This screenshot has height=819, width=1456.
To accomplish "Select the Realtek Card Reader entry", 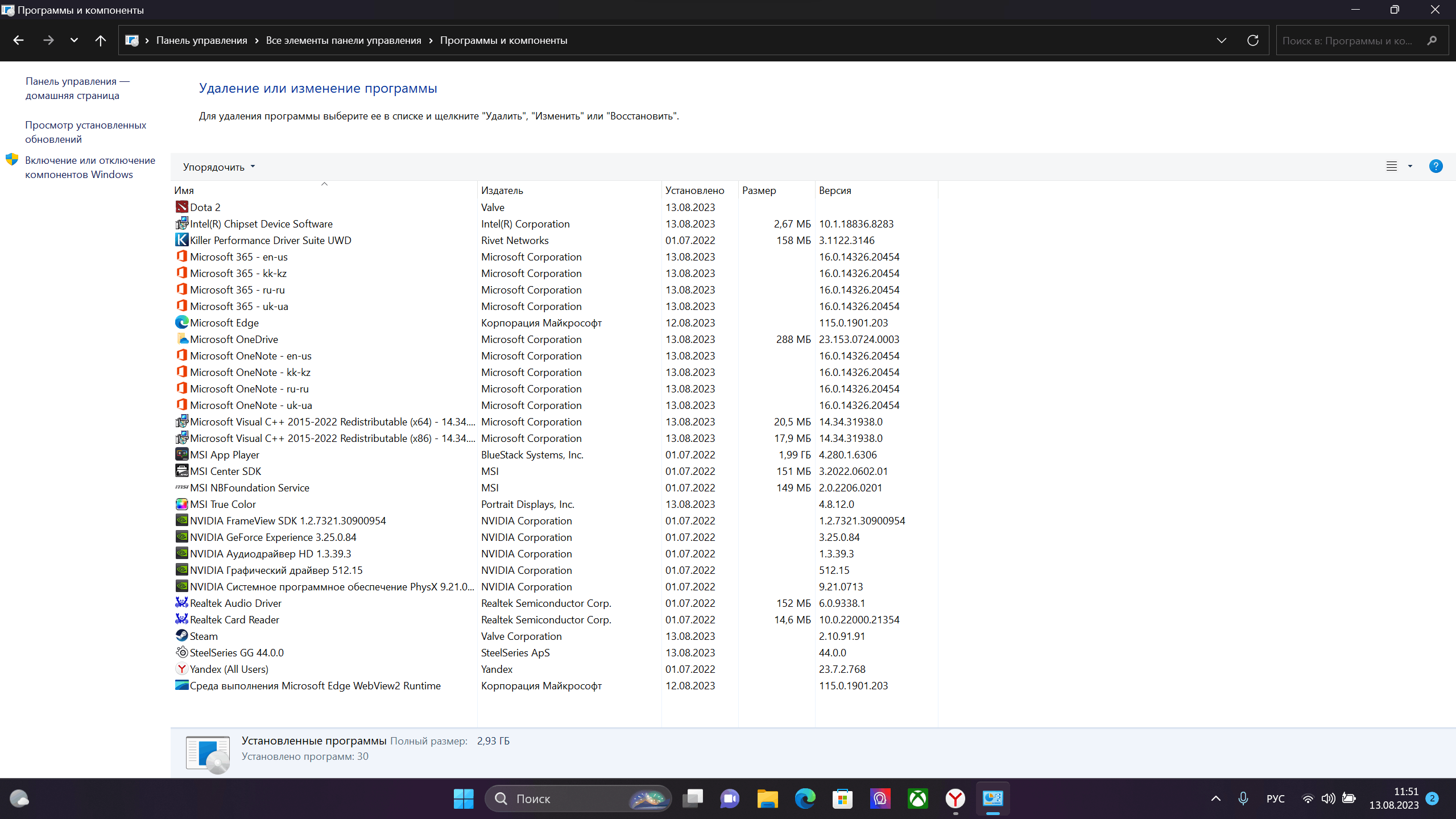I will [x=554, y=619].
